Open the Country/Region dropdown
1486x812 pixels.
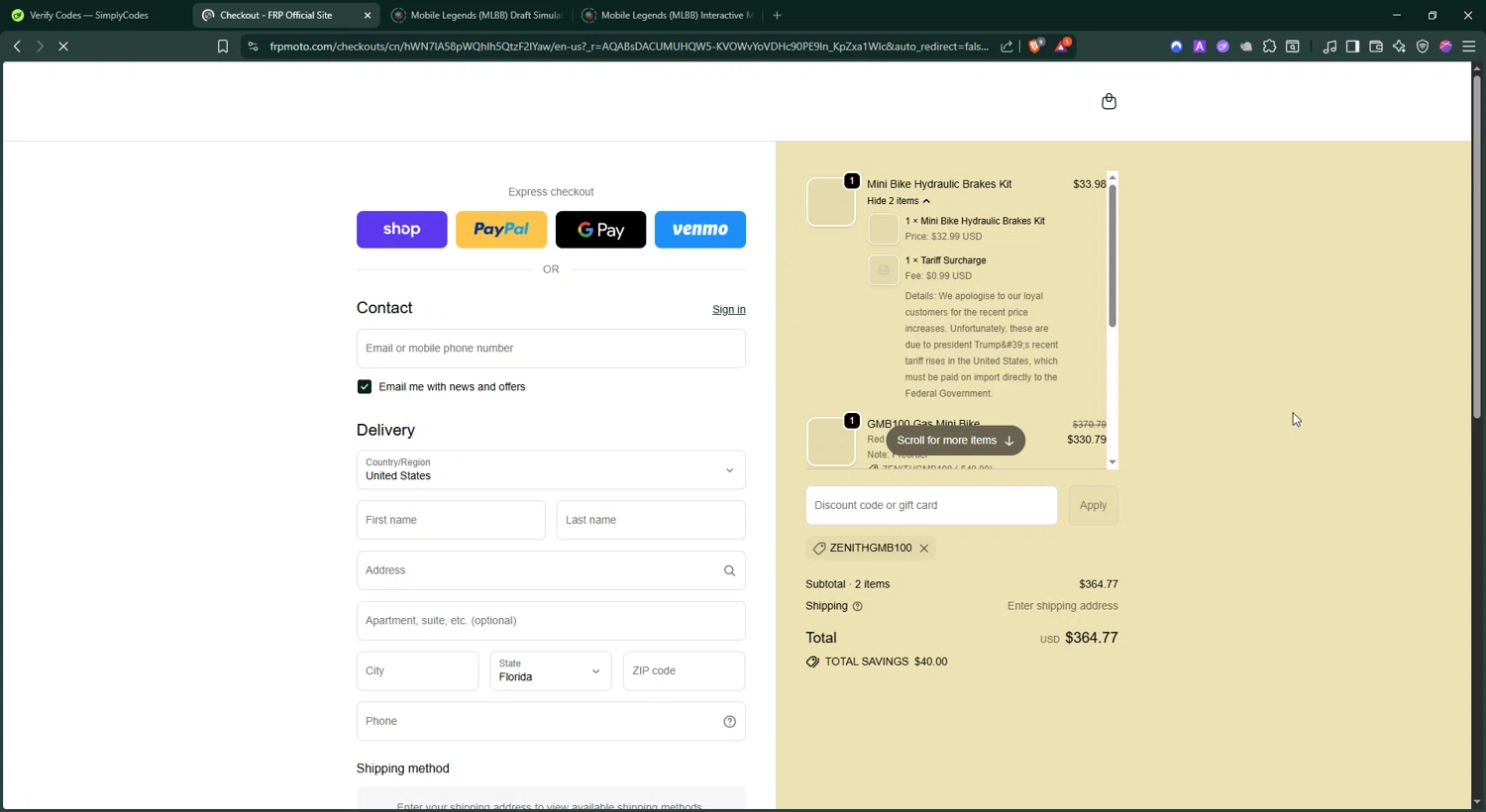[x=551, y=470]
